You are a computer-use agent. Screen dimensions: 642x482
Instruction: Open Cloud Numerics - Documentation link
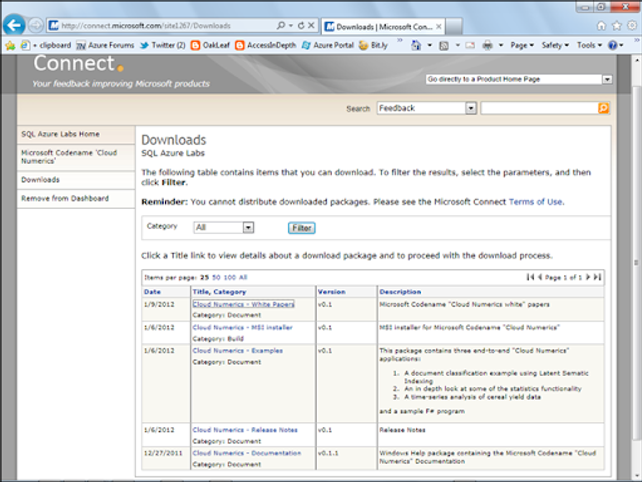click(246, 453)
